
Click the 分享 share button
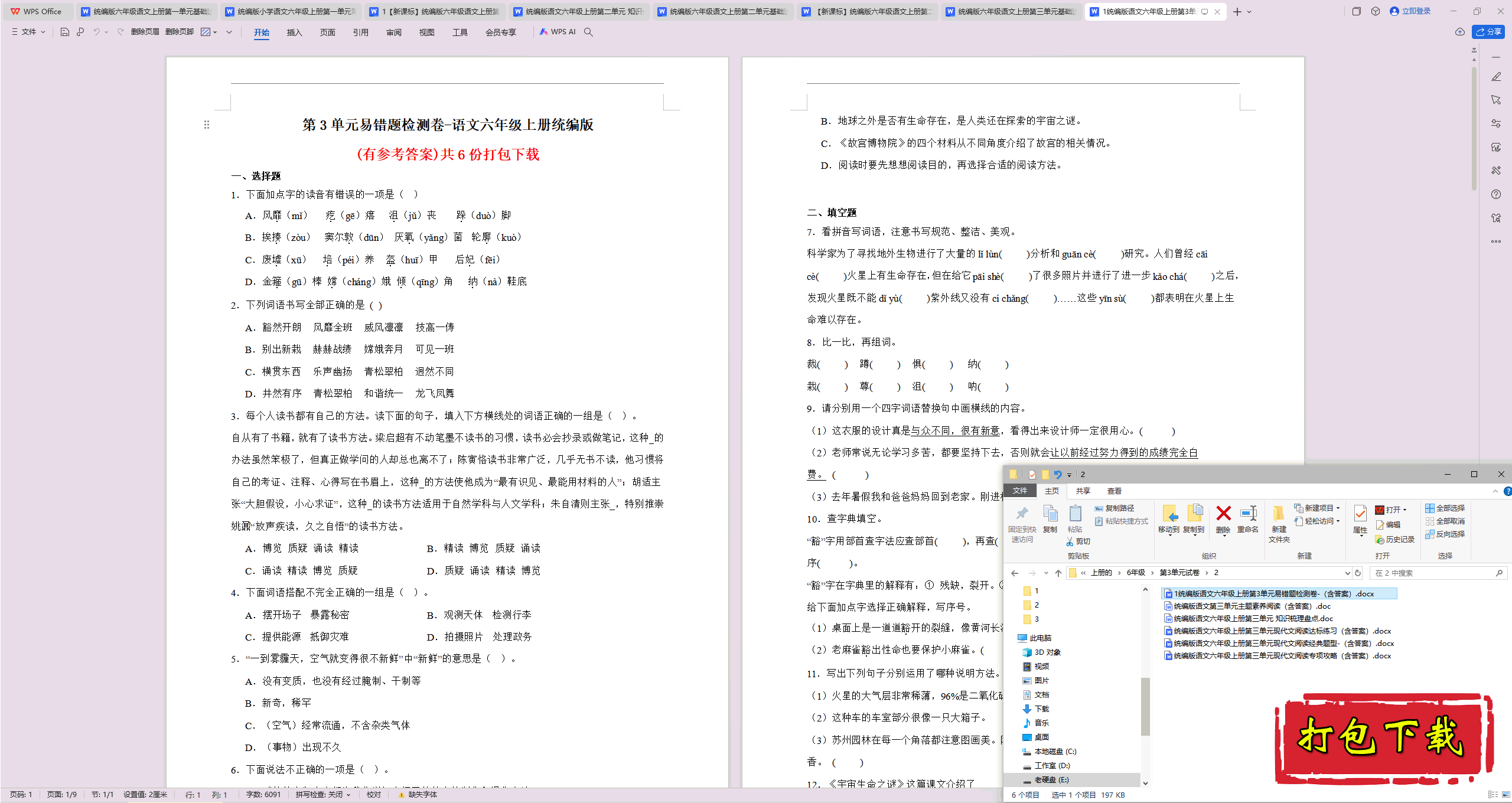(x=1488, y=32)
